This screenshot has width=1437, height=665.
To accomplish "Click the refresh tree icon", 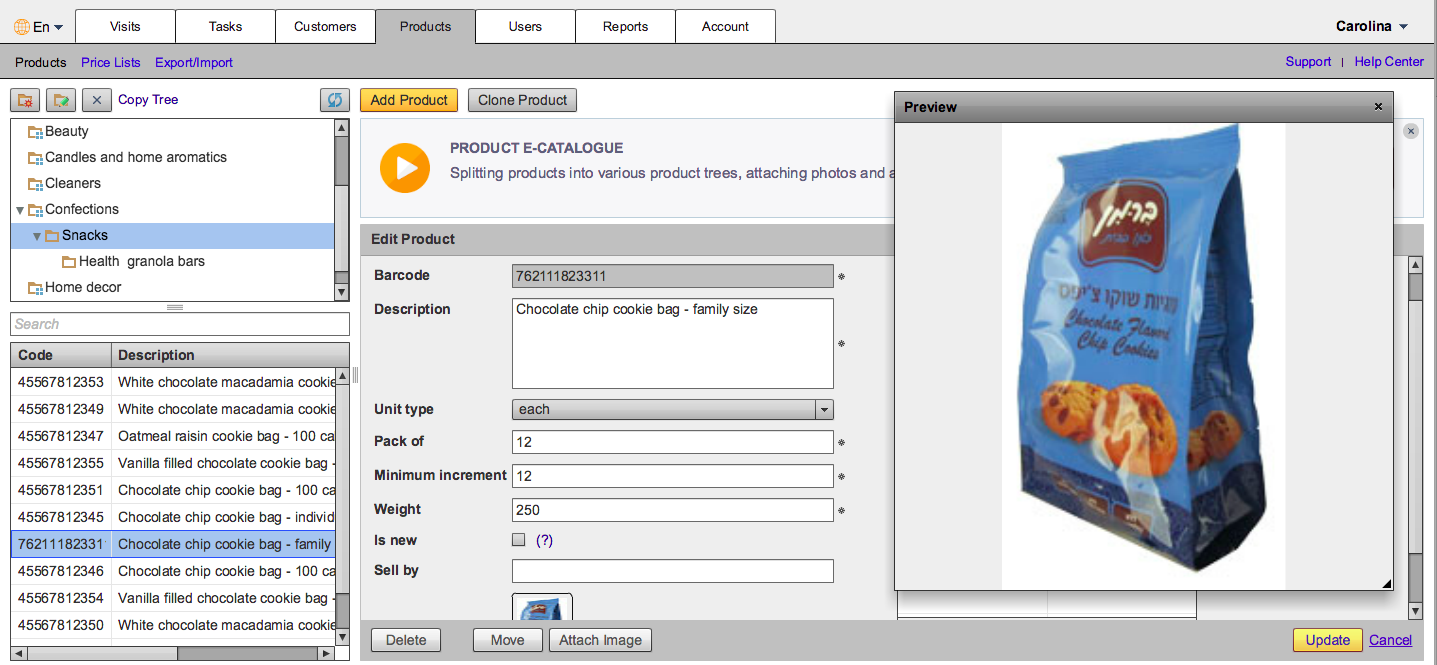I will pyautogui.click(x=335, y=100).
